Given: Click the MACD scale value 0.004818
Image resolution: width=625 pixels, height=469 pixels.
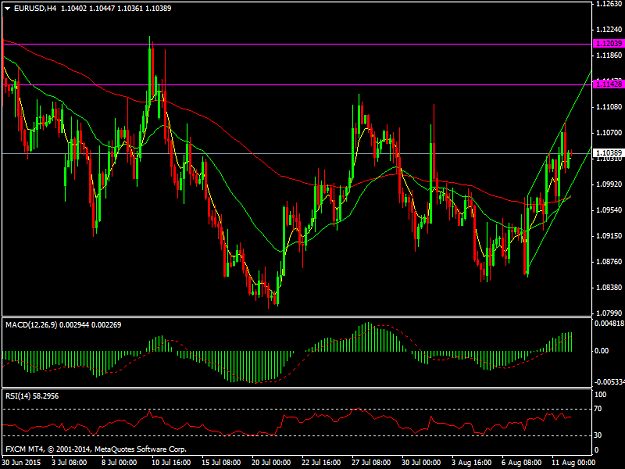Looking at the screenshot, I should point(609,324).
